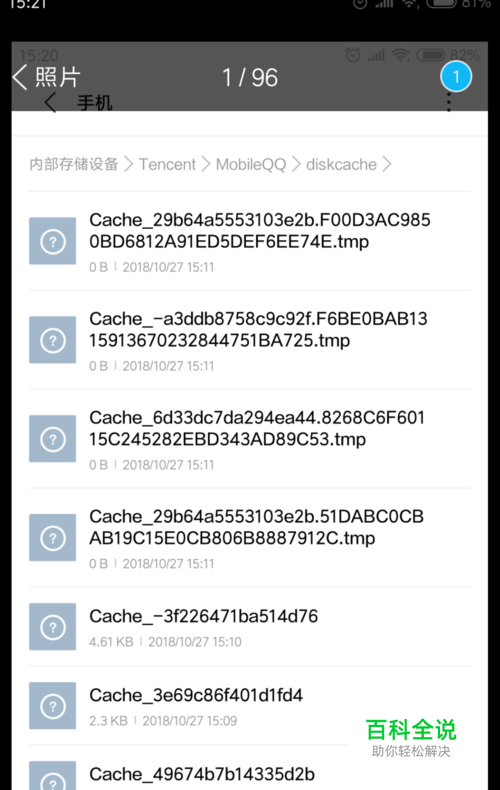Tap unknown file icon for Cache_6d33dc7da294ea44 file
Image resolution: width=500 pixels, height=790 pixels.
point(52,438)
